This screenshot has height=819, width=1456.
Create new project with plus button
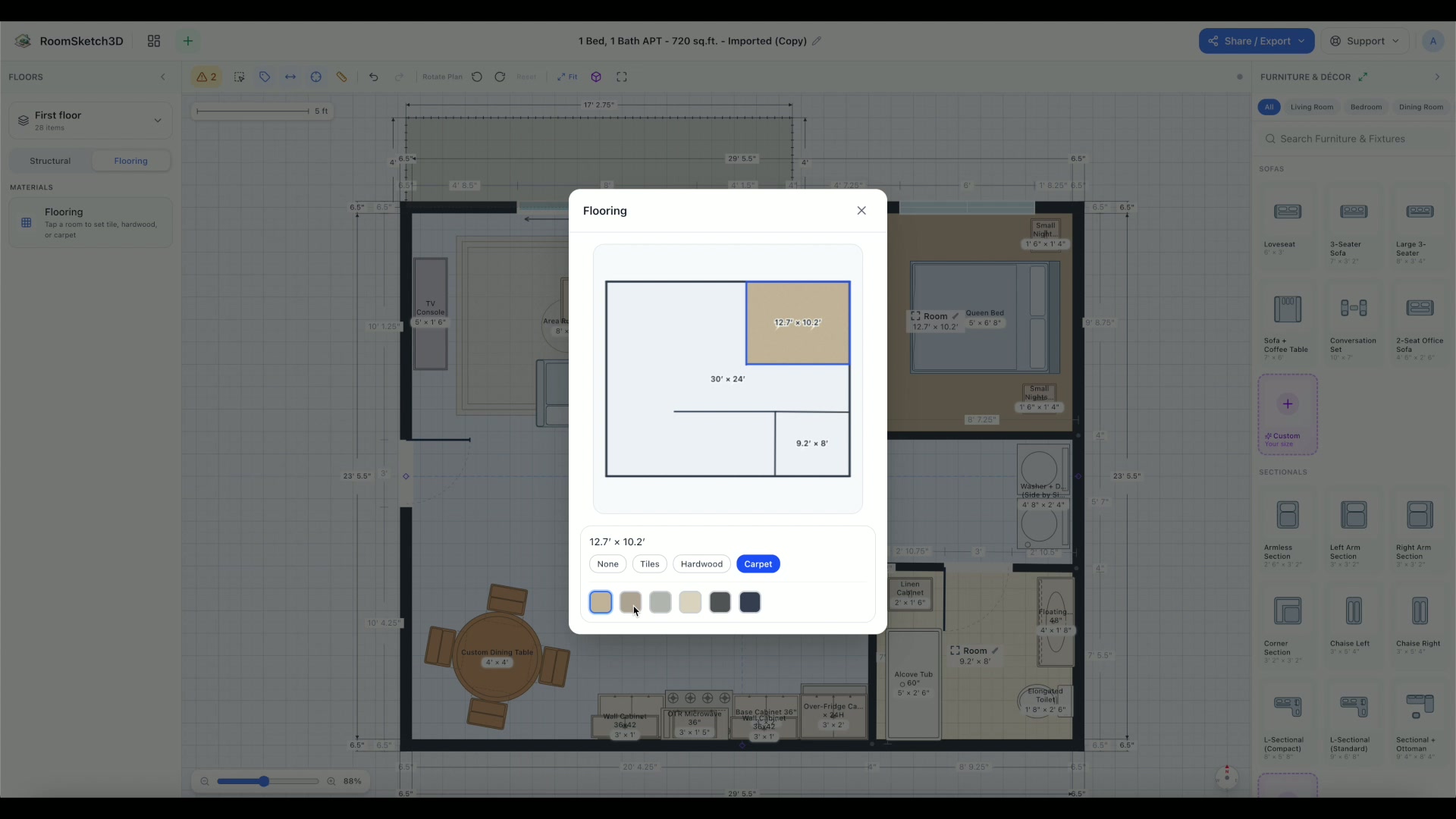188,41
